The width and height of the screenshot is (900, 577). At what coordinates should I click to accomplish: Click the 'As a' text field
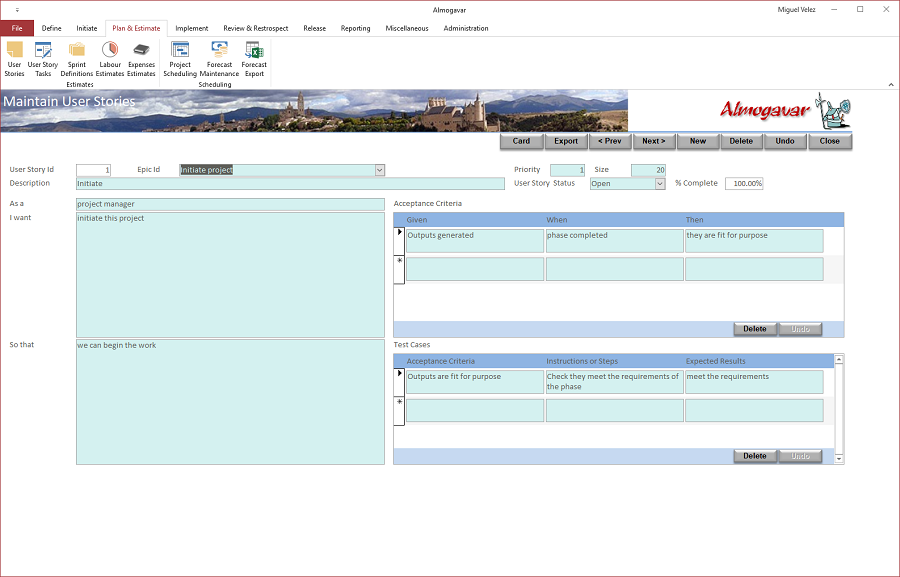(x=230, y=204)
